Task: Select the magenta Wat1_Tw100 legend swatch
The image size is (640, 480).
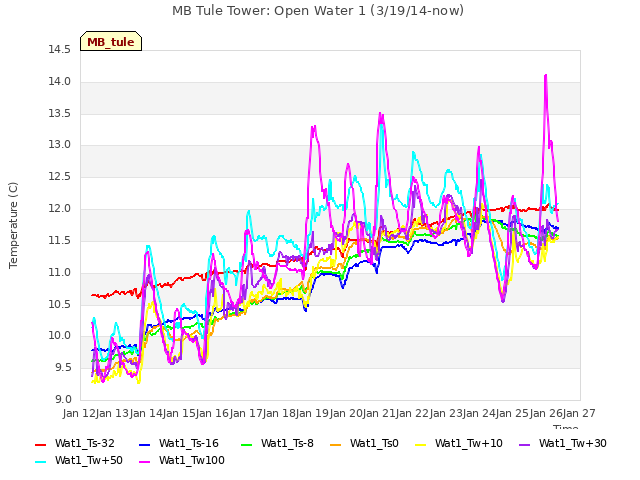Action: tap(144, 462)
